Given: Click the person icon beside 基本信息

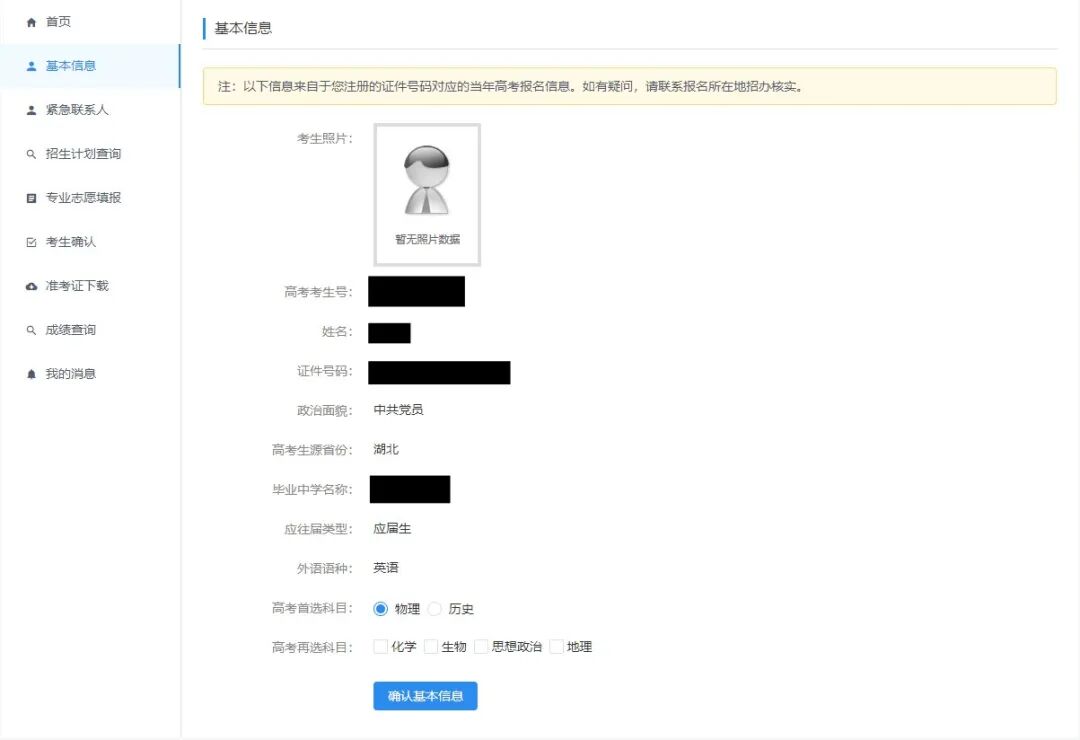Looking at the screenshot, I should coord(31,66).
